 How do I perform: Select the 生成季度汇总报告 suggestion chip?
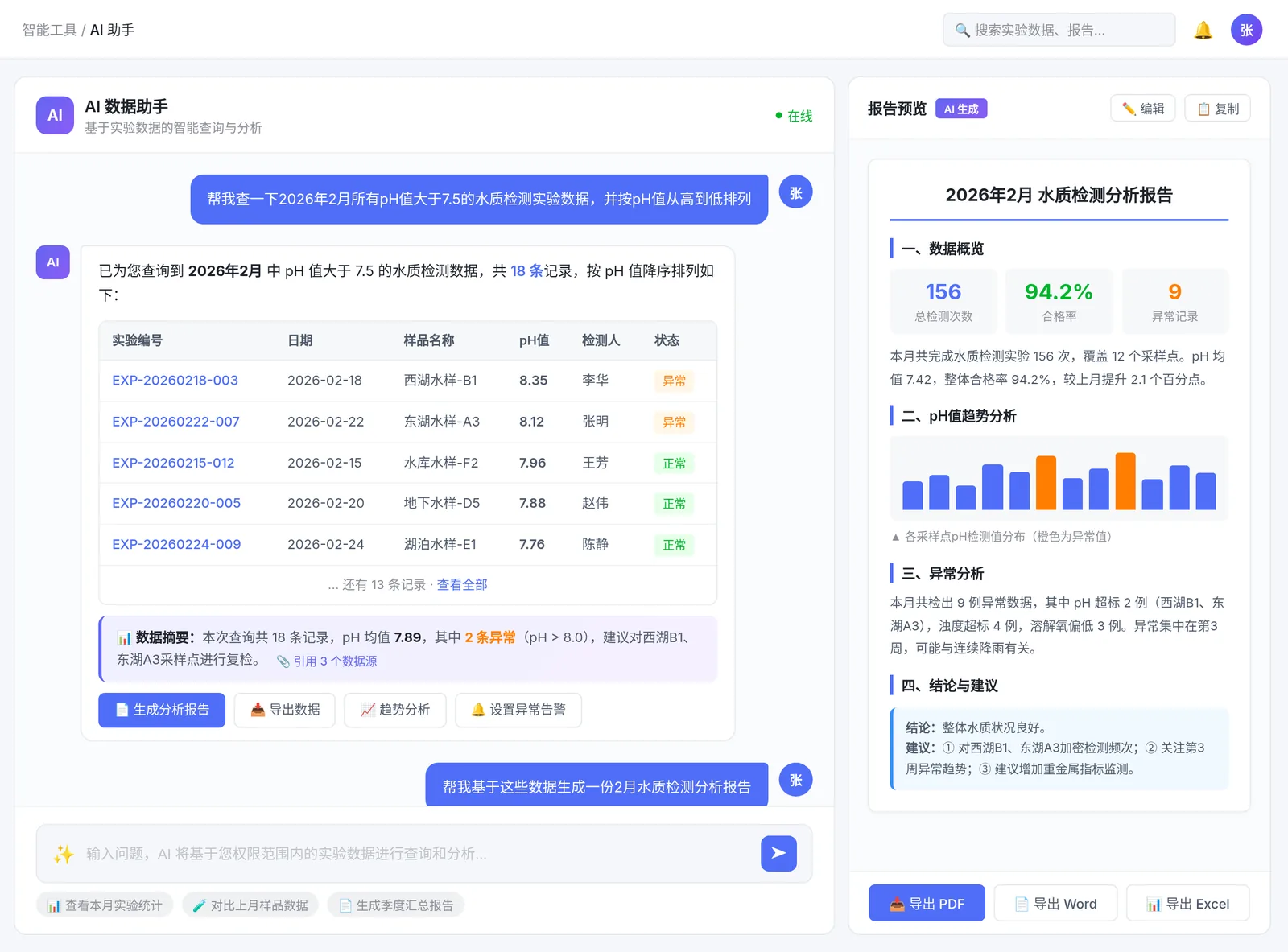[396, 905]
